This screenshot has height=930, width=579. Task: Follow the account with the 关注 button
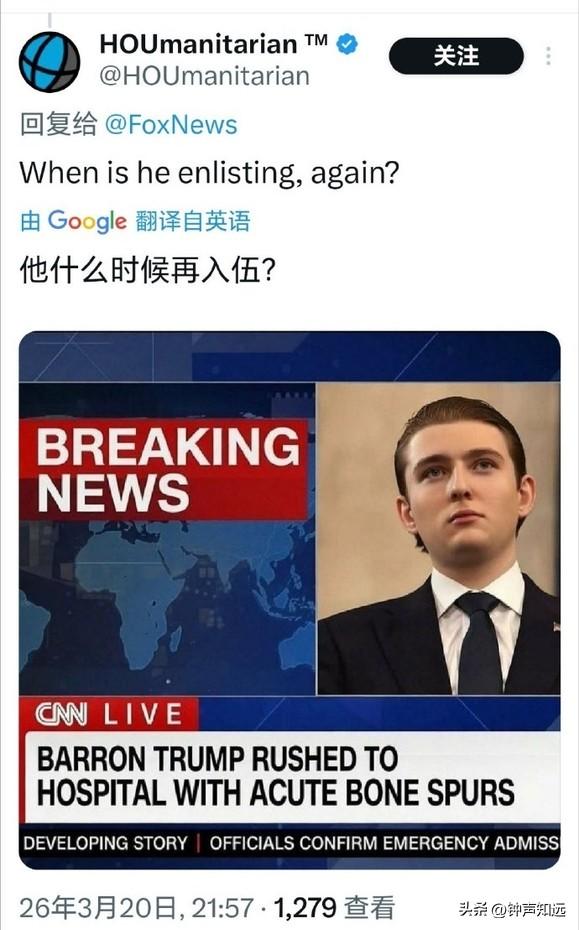coord(456,56)
